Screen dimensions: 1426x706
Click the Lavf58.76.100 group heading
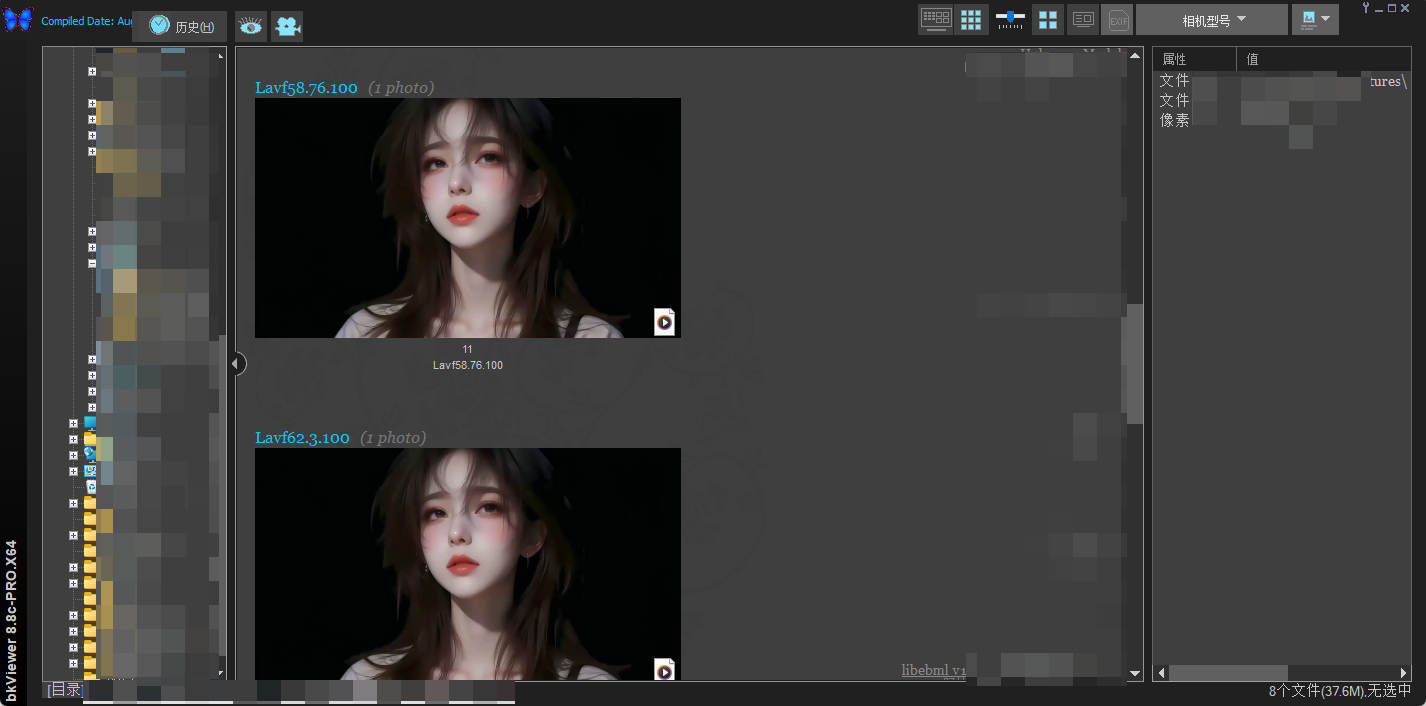(306, 88)
